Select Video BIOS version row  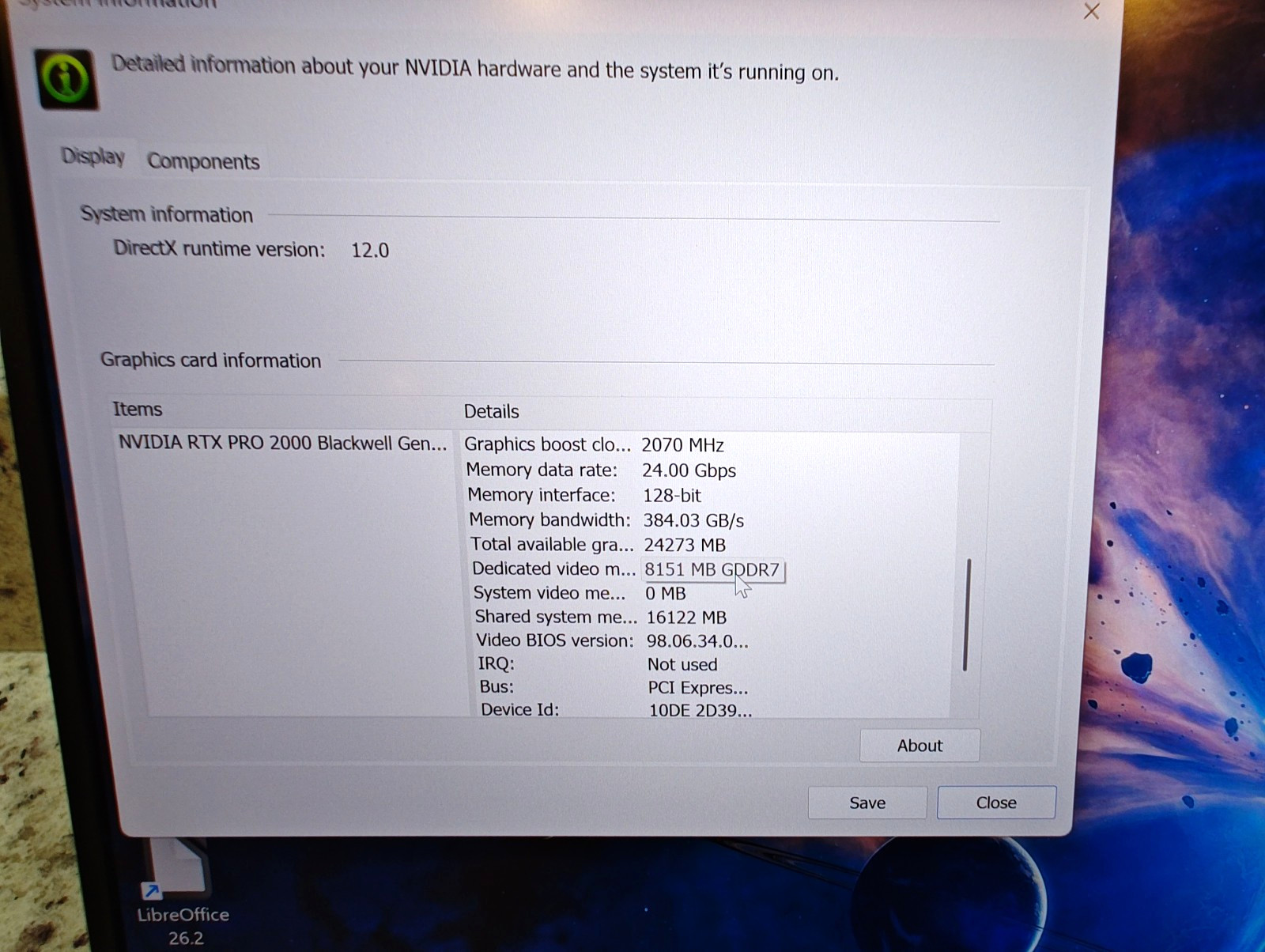point(612,640)
